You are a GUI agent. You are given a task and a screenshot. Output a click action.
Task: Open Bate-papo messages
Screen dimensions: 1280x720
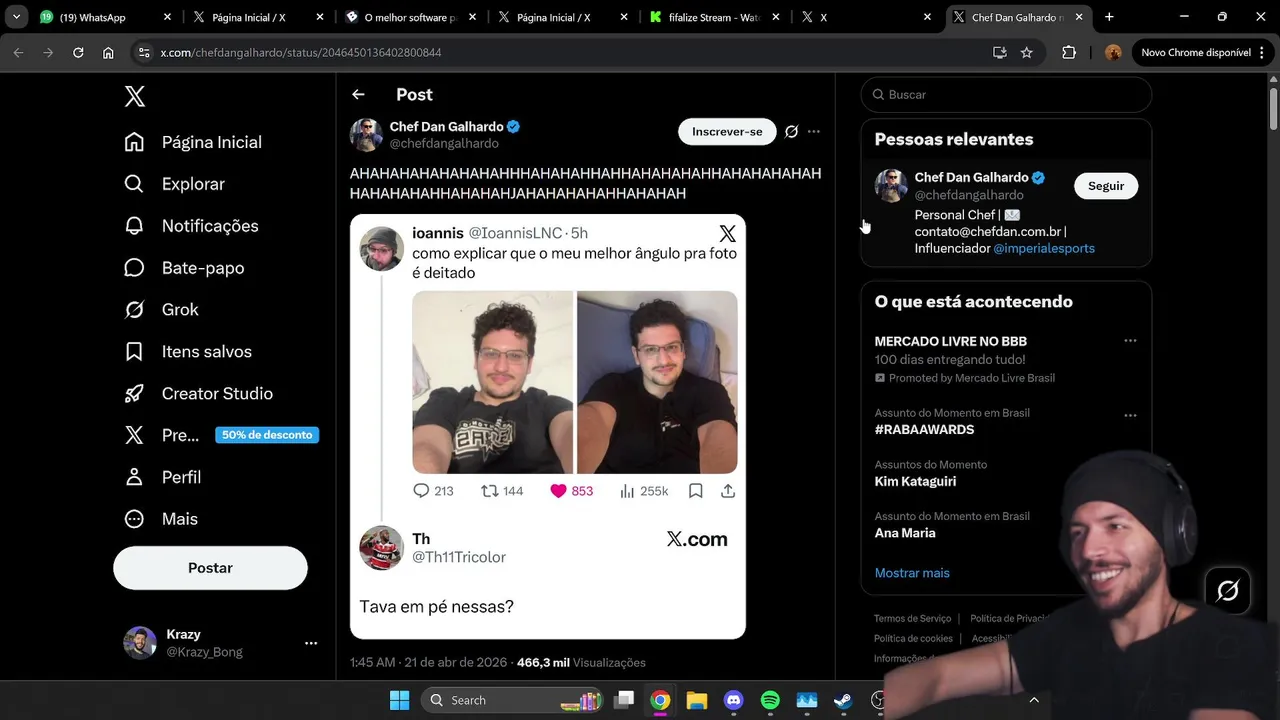click(x=184, y=268)
